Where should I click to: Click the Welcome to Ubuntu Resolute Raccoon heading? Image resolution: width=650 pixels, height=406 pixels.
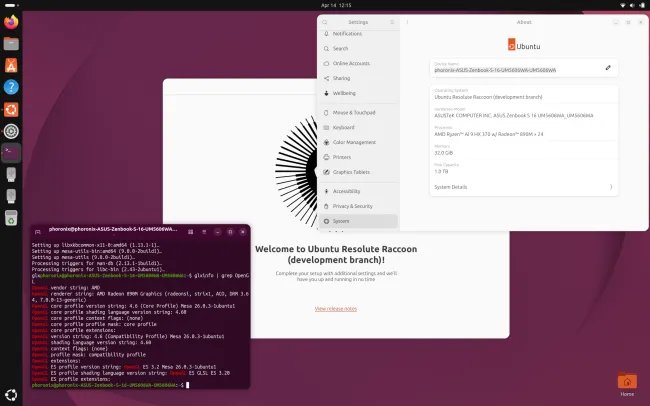coord(336,255)
